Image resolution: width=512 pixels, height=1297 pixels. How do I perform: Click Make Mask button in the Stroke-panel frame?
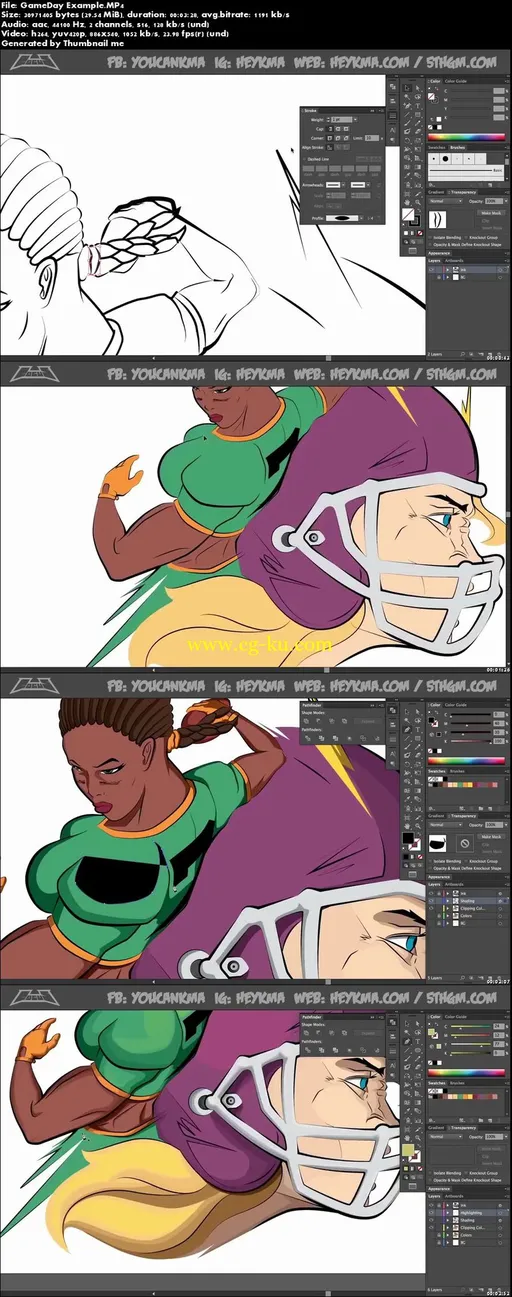click(491, 213)
